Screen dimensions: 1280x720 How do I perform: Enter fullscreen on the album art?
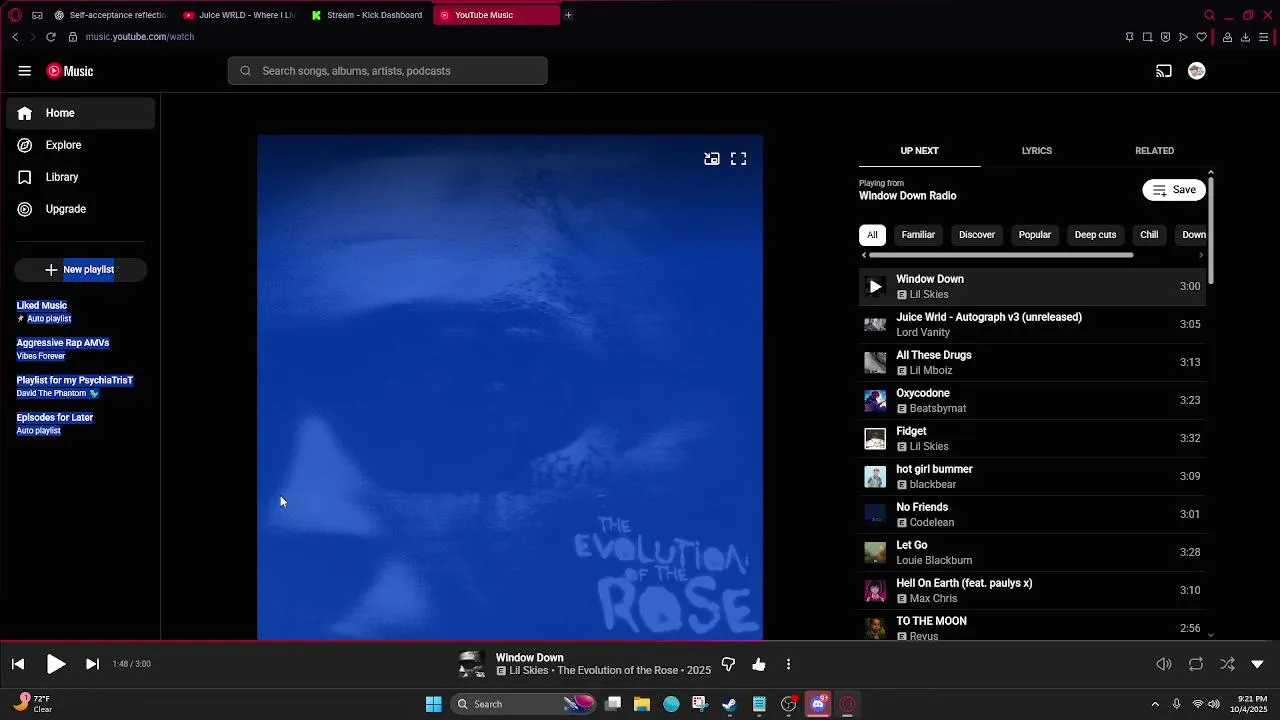738,159
